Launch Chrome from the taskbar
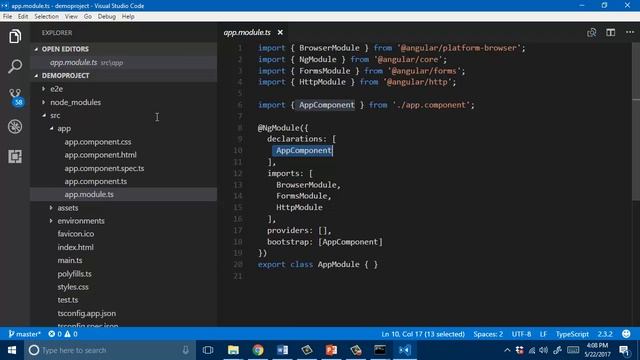 [258, 350]
